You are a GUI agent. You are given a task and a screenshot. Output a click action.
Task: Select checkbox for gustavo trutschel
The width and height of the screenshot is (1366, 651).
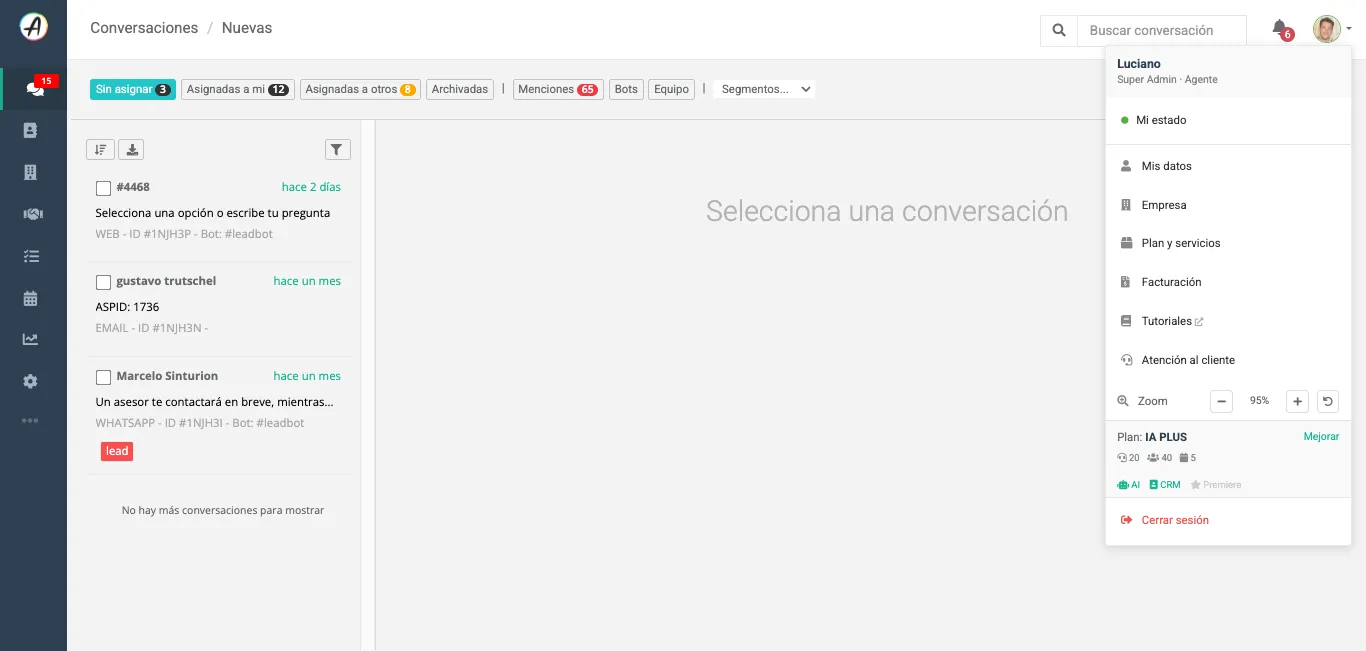[x=103, y=282]
